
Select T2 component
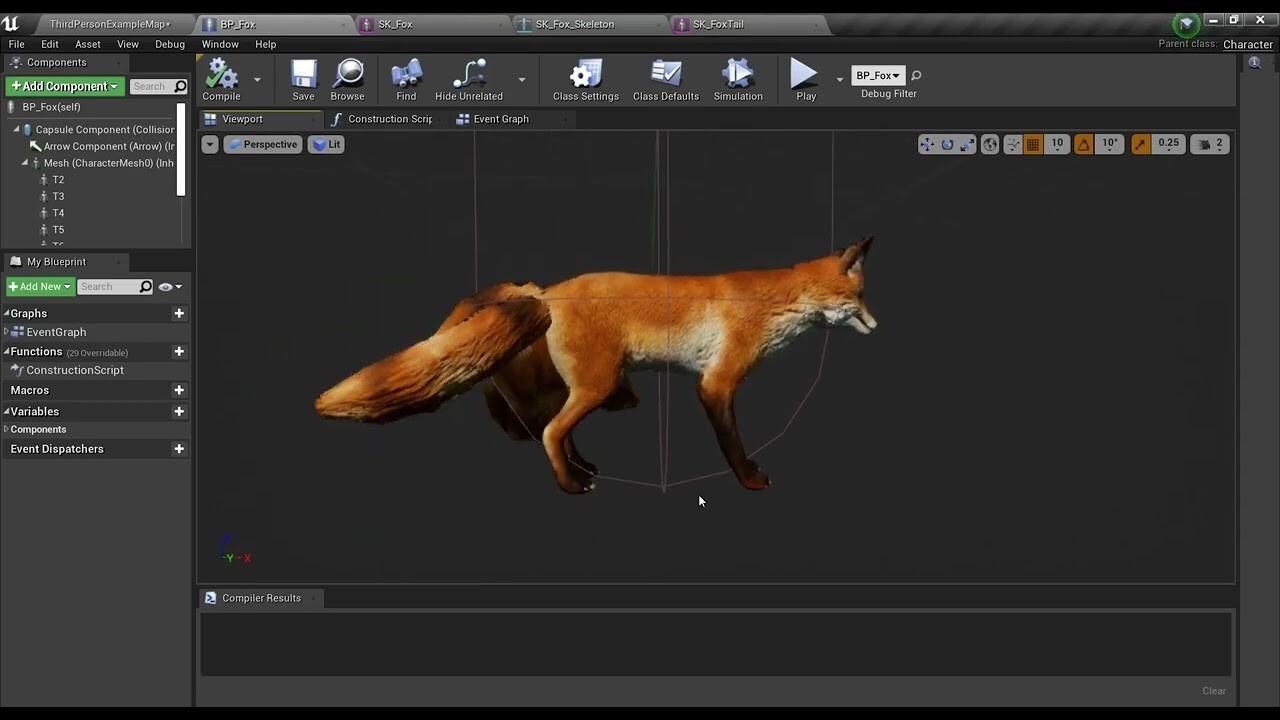click(57, 180)
